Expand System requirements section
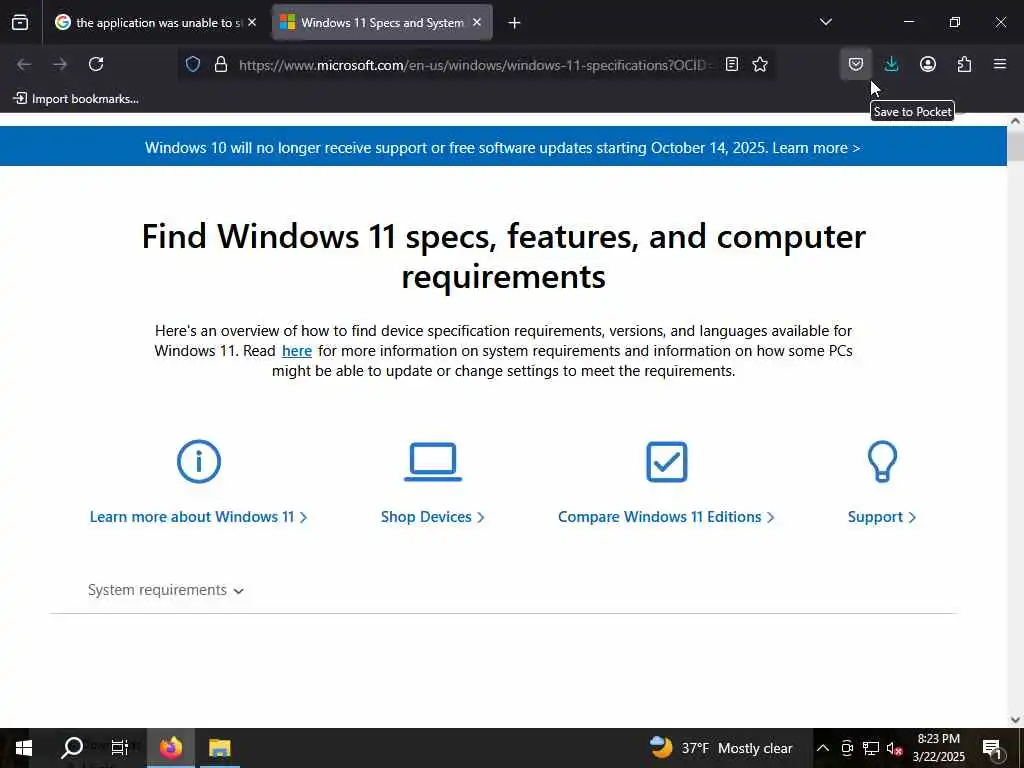Viewport: 1024px width, 768px height. (166, 590)
